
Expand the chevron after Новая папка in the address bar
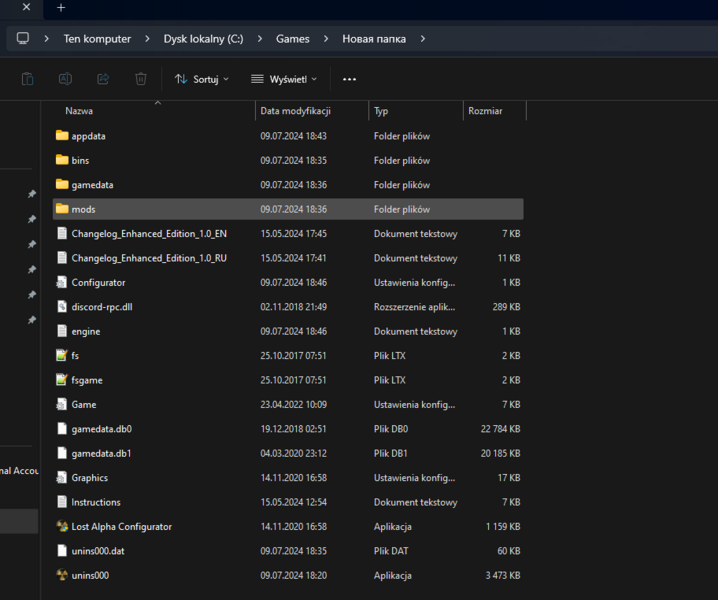(423, 39)
